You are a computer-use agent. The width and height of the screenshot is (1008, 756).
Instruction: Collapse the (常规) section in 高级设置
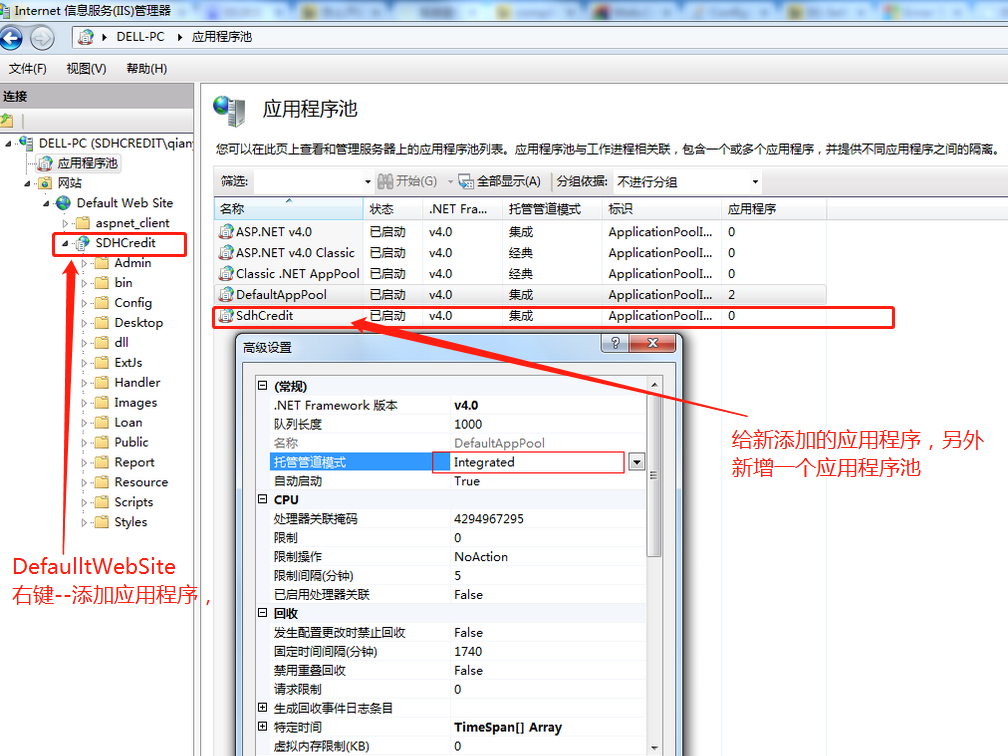pyautogui.click(x=262, y=386)
